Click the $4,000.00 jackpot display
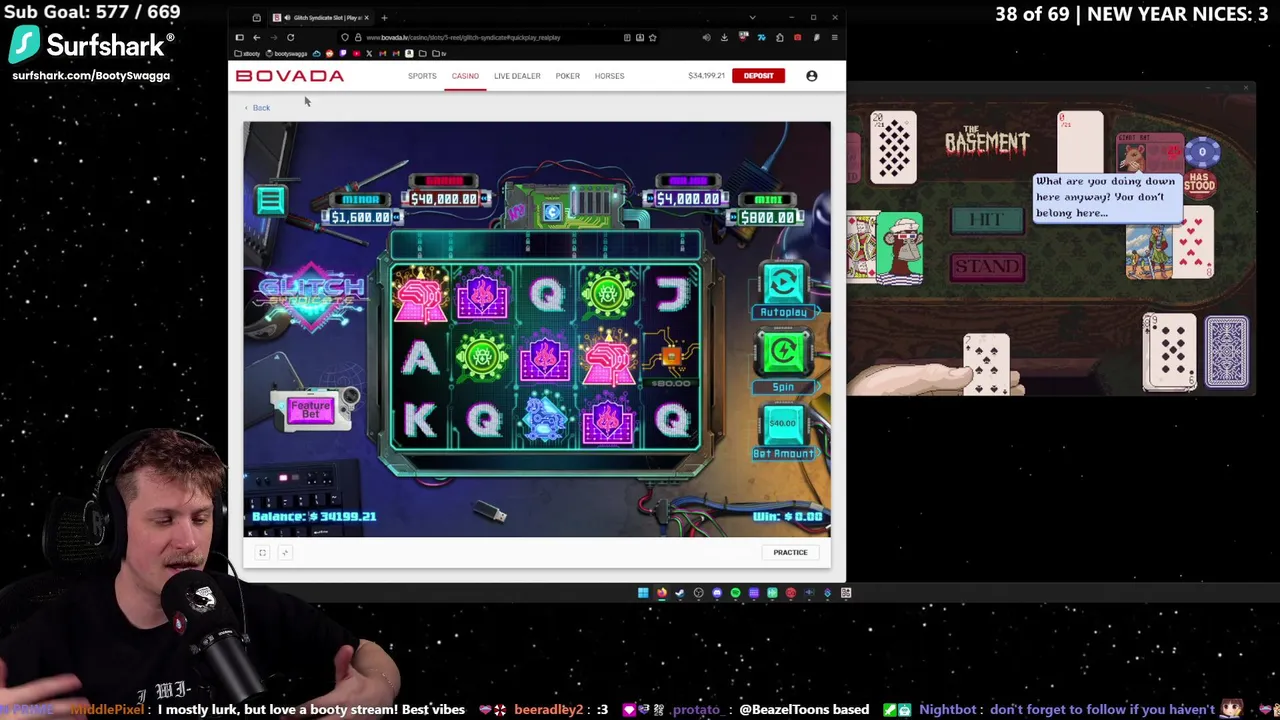This screenshot has width=1280, height=720. 687,192
